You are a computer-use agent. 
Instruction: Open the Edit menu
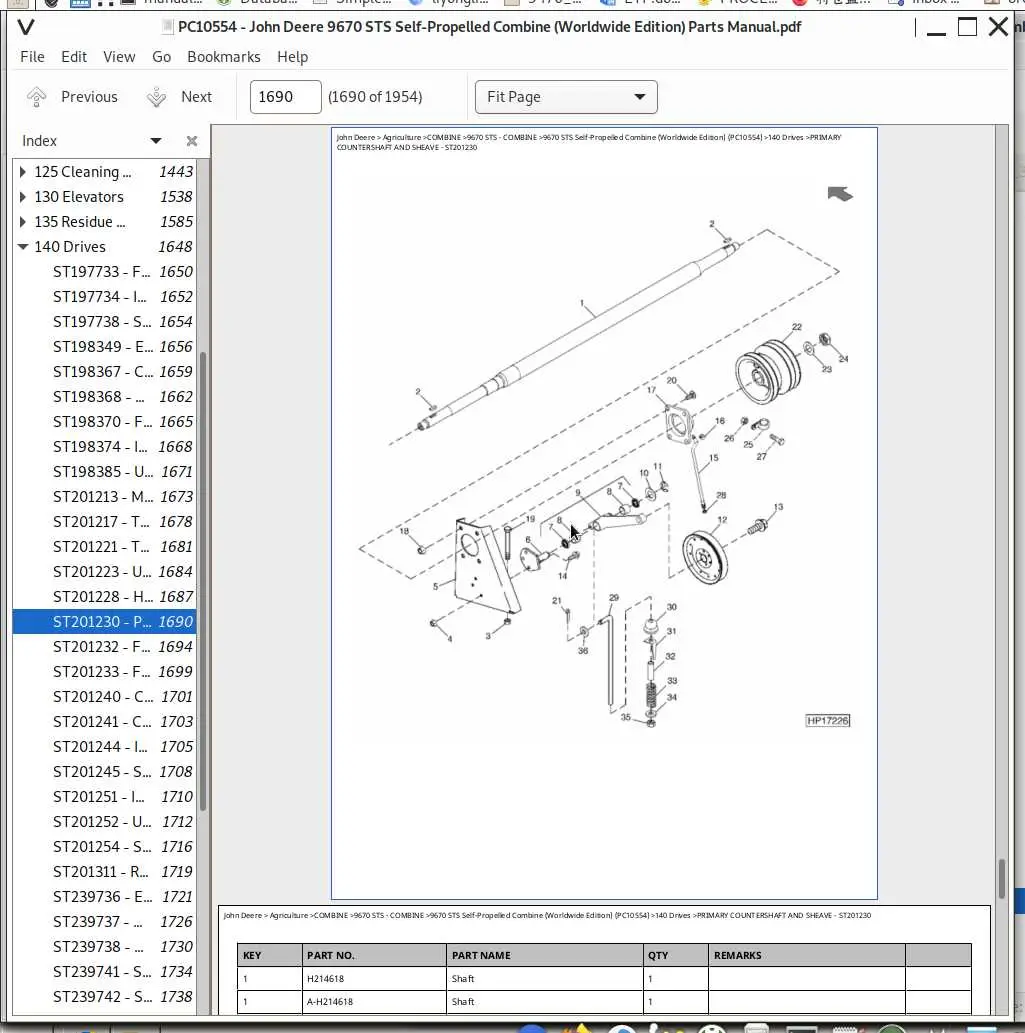click(x=74, y=57)
